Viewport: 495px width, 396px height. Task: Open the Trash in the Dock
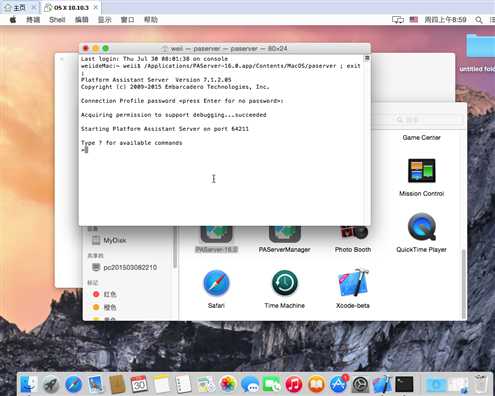pos(480,384)
